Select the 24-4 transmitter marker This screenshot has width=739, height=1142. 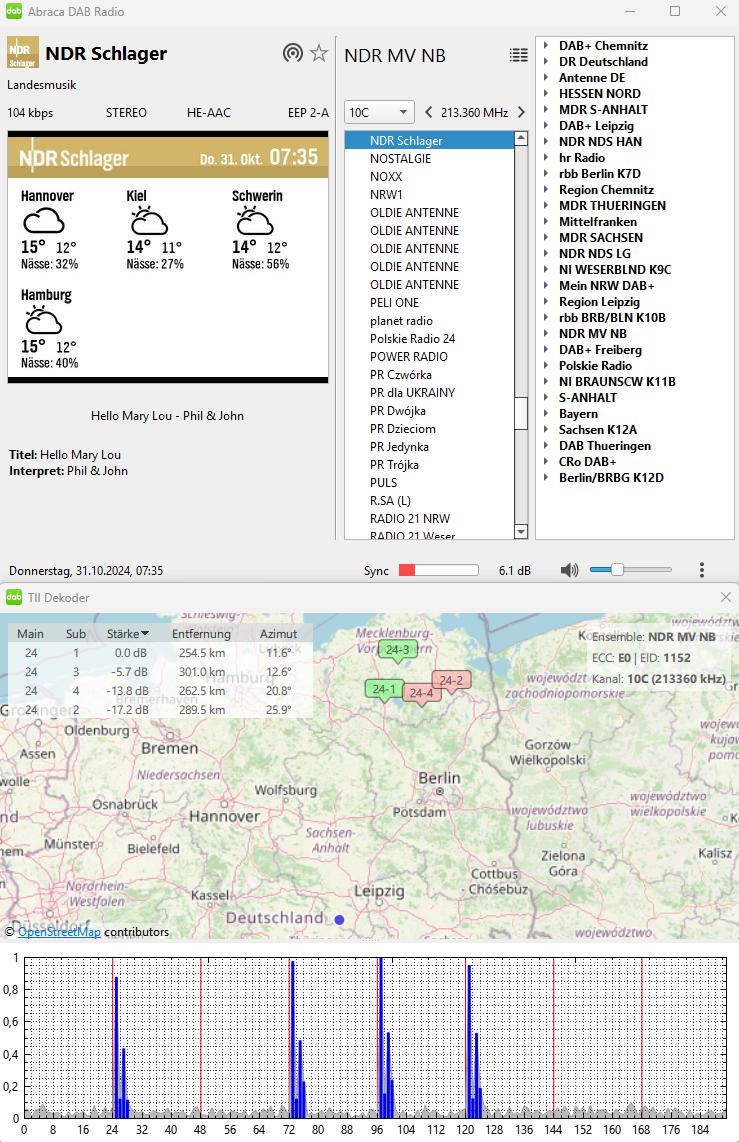point(422,693)
